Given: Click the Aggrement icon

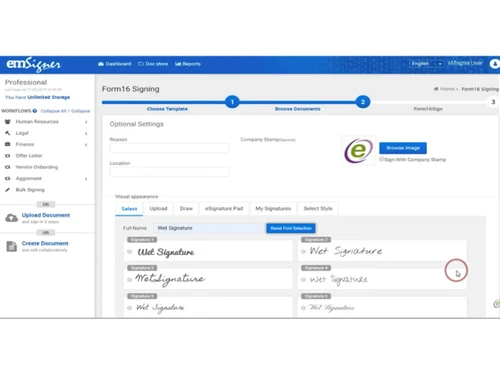Looking at the screenshot, I should pos(8,178).
